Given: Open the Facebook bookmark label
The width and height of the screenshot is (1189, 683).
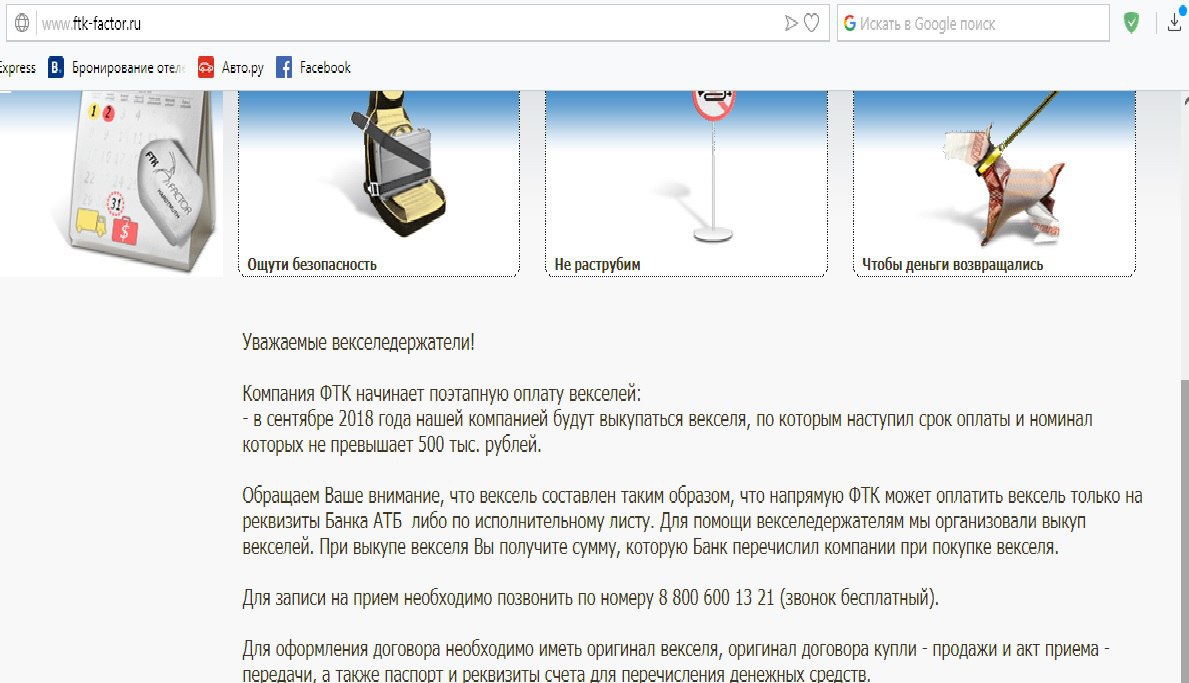Looking at the screenshot, I should [x=325, y=67].
